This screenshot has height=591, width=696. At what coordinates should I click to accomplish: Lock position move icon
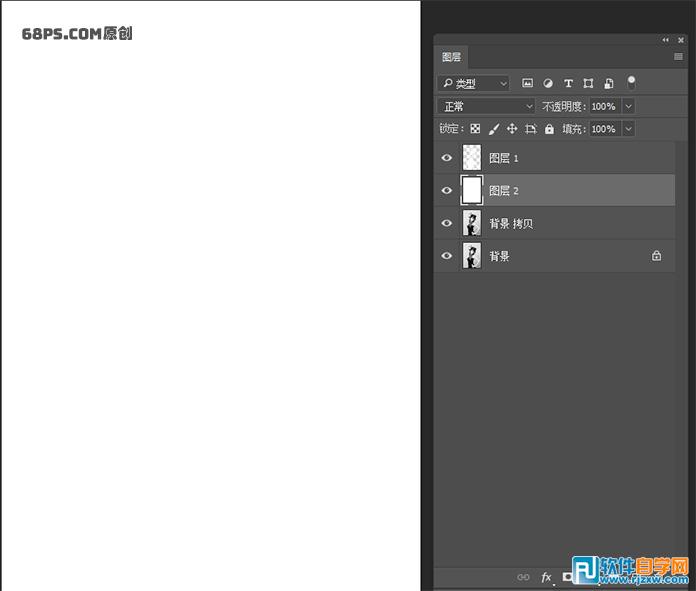(x=512, y=129)
